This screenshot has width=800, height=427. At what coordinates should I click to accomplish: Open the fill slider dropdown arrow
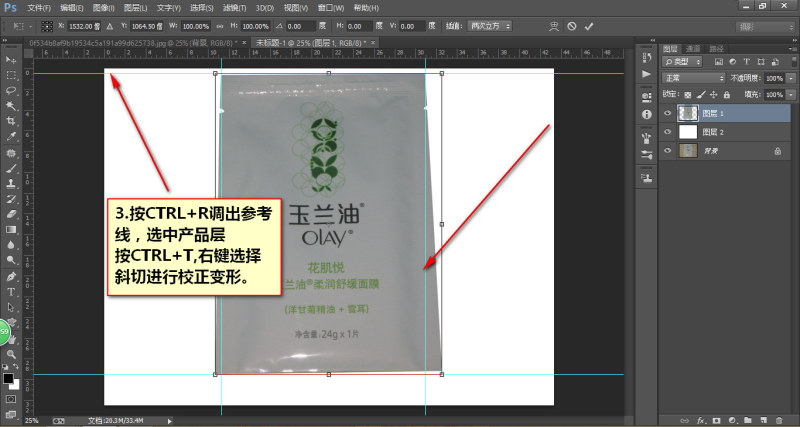[791, 95]
